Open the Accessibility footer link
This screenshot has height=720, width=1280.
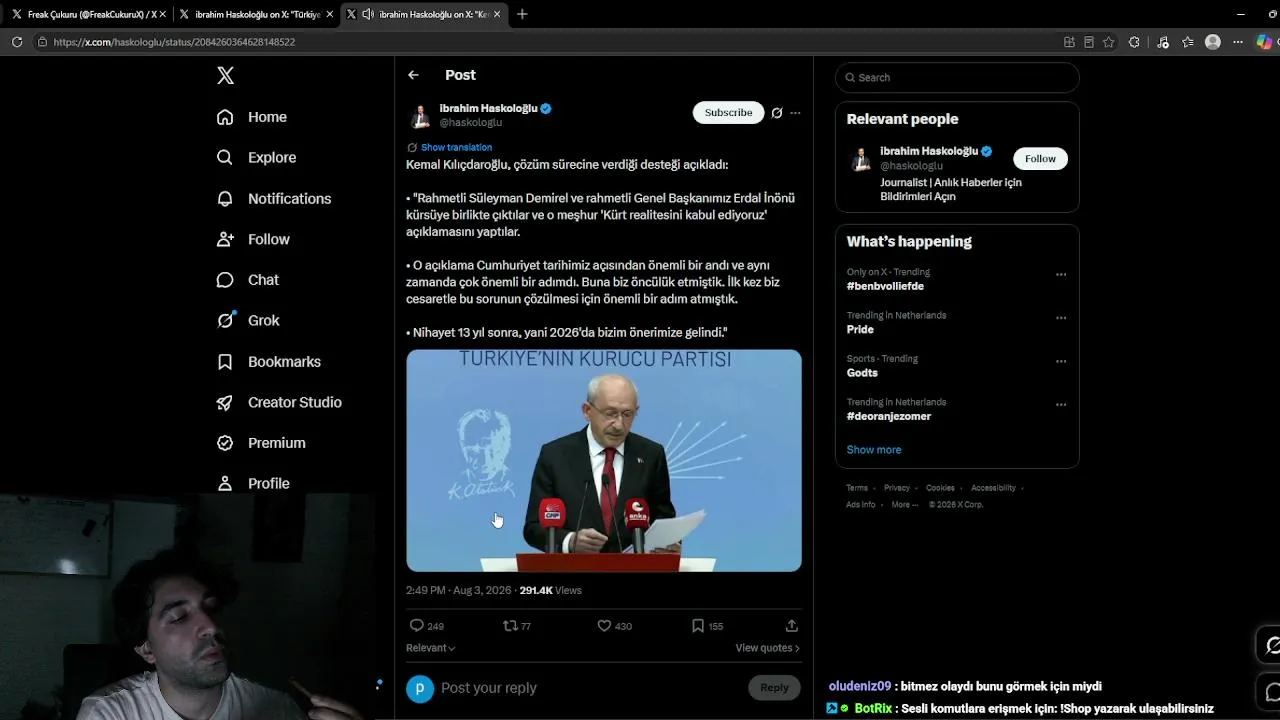(993, 488)
